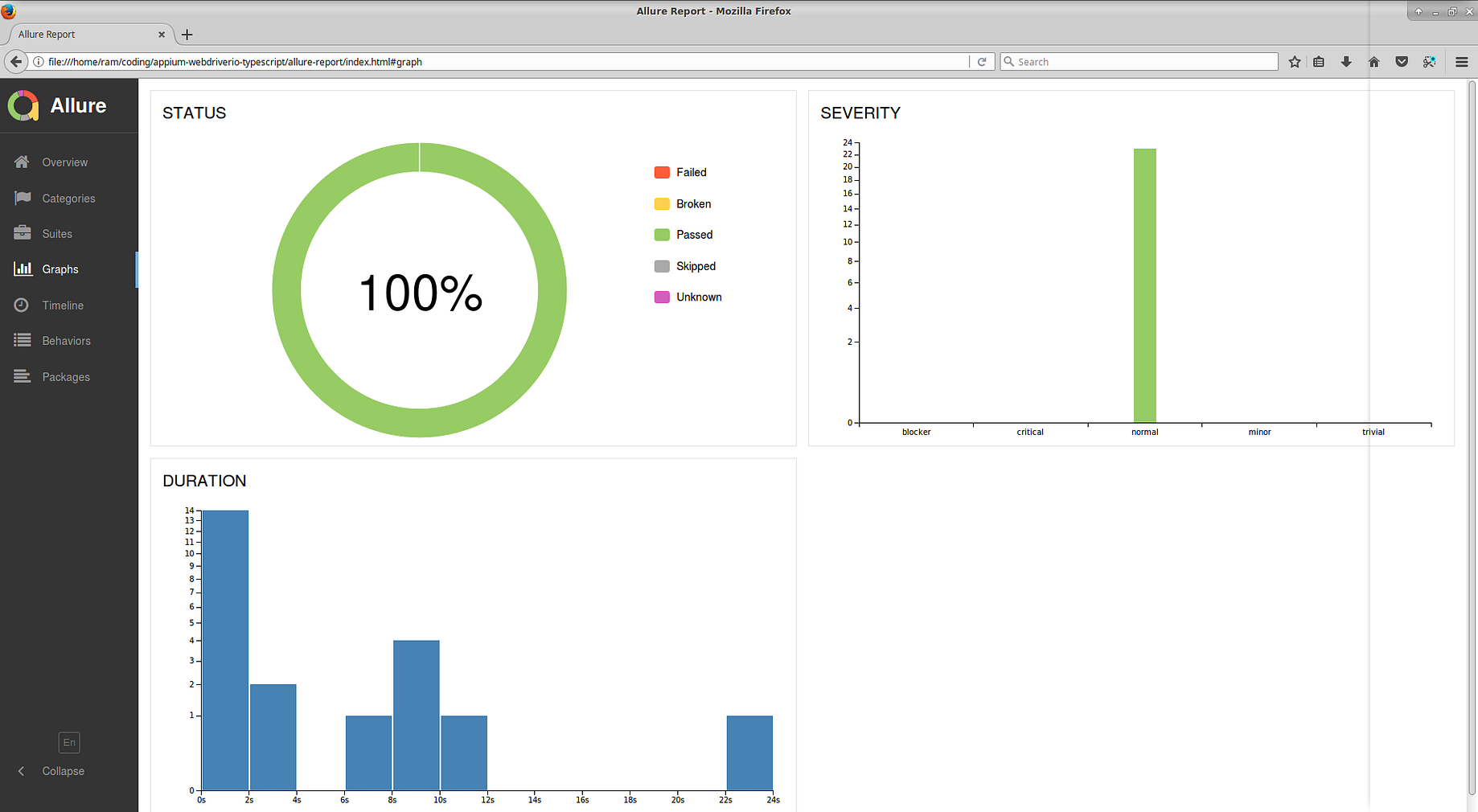
Task: Open Suites via the briefcase icon
Action: pyautogui.click(x=22, y=233)
